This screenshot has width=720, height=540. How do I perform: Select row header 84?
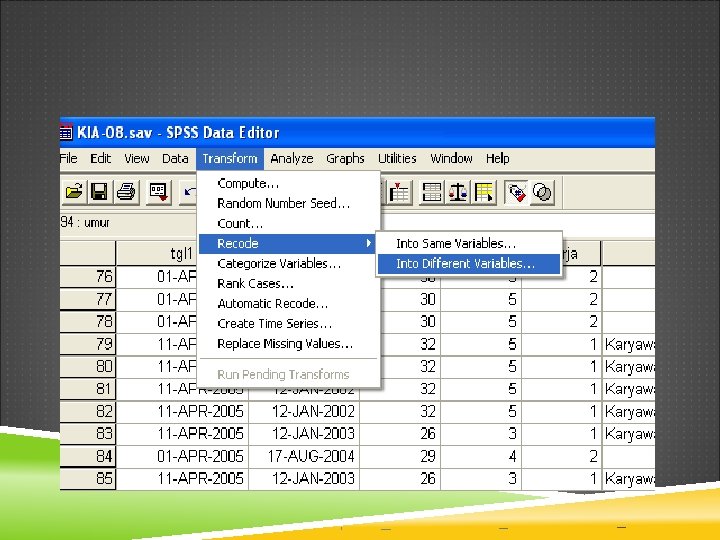(88, 456)
